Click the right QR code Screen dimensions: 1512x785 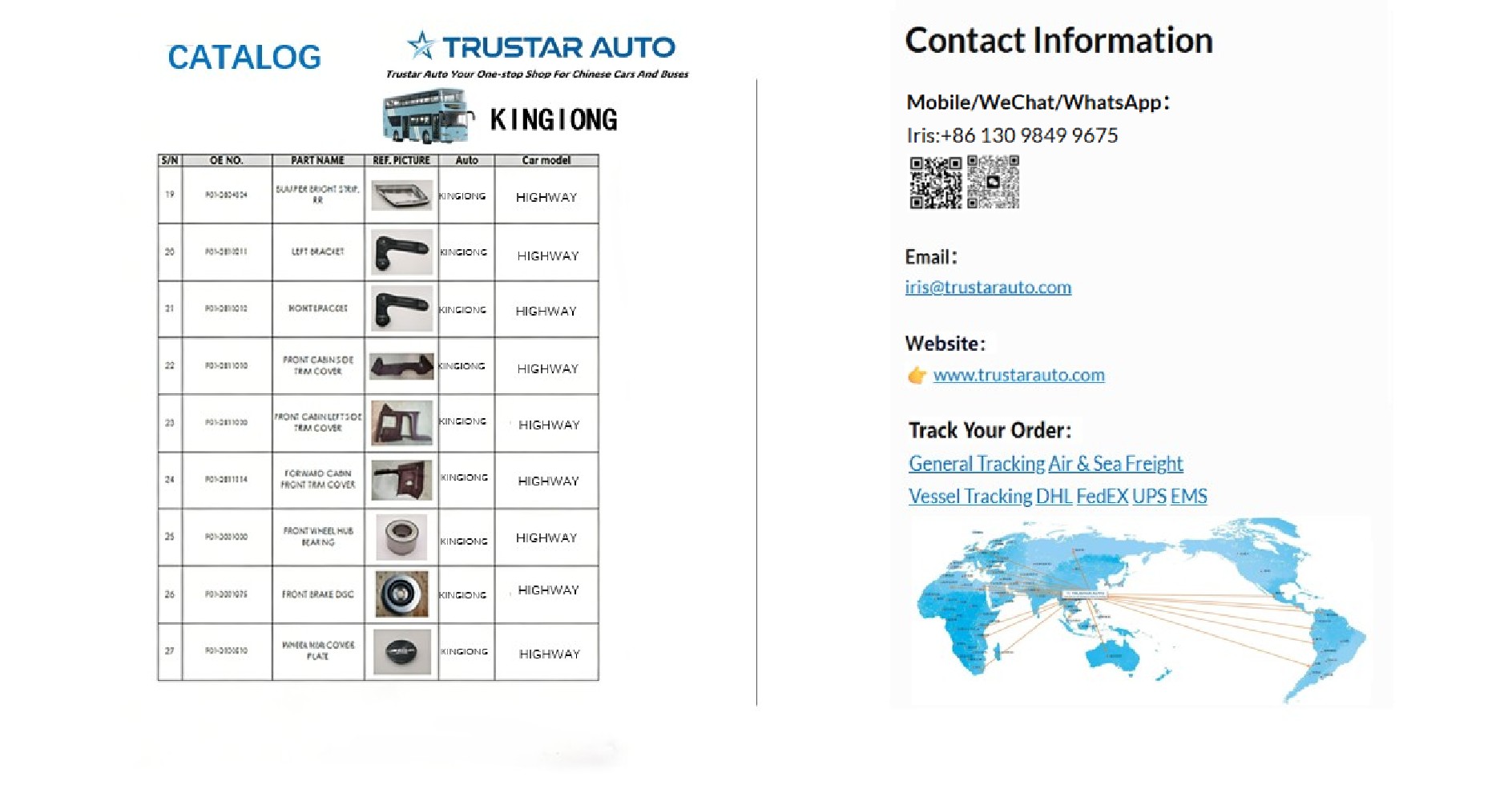[993, 182]
